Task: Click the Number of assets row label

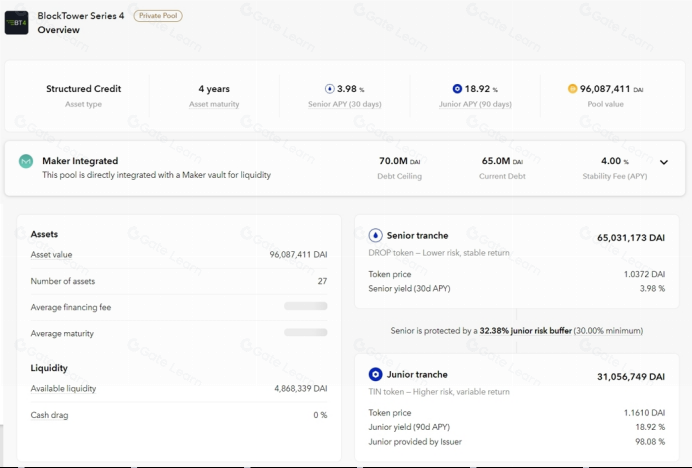Action: point(63,281)
